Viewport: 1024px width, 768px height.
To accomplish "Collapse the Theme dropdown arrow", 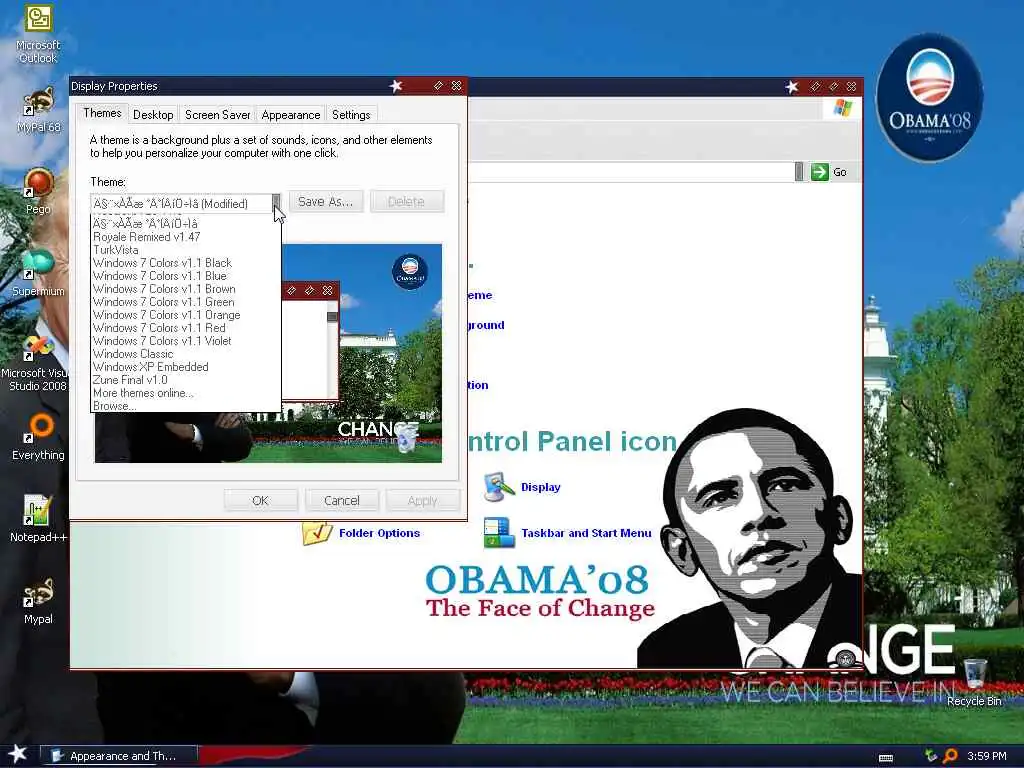I will coord(276,203).
